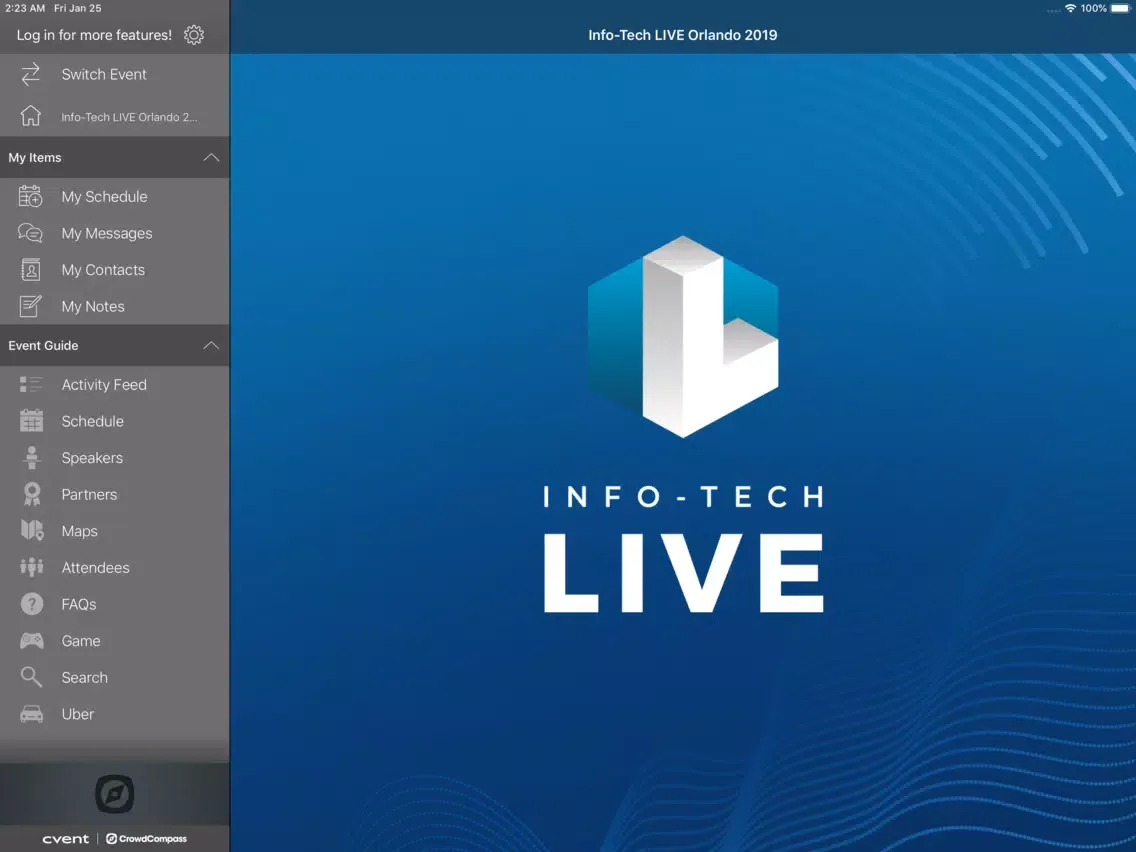The height and width of the screenshot is (852, 1136).
Task: Open My Schedule menu entry
Action: point(114,196)
